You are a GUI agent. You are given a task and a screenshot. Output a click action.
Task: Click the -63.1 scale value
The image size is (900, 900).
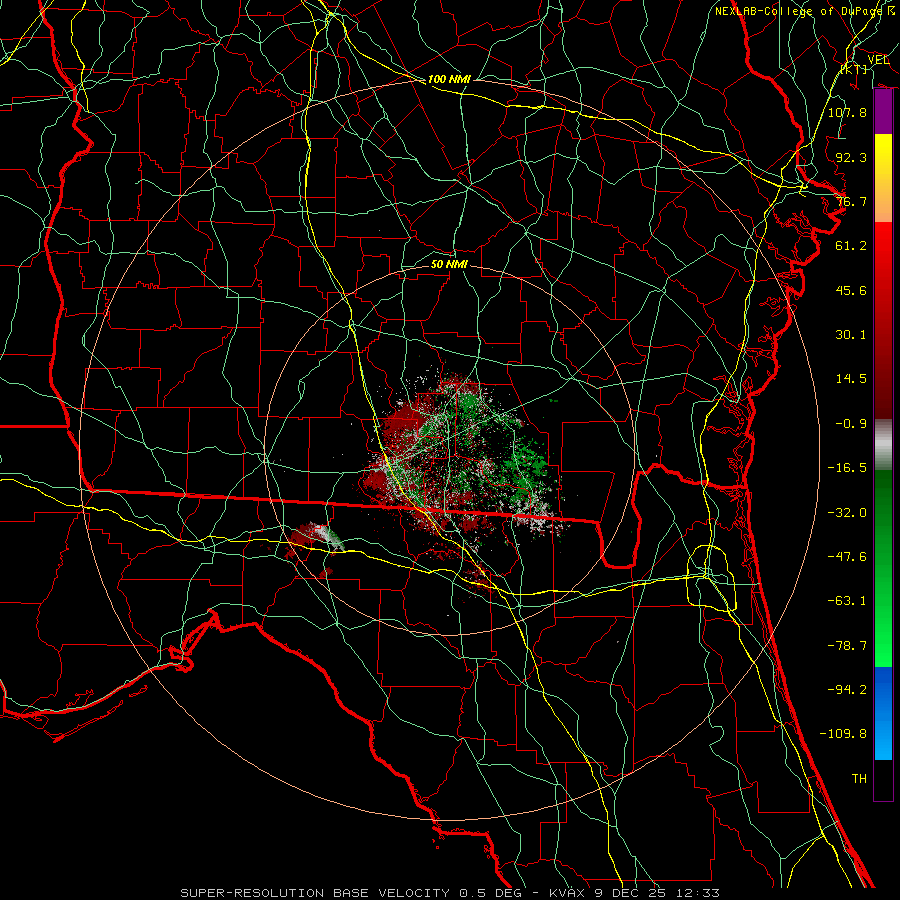point(847,601)
